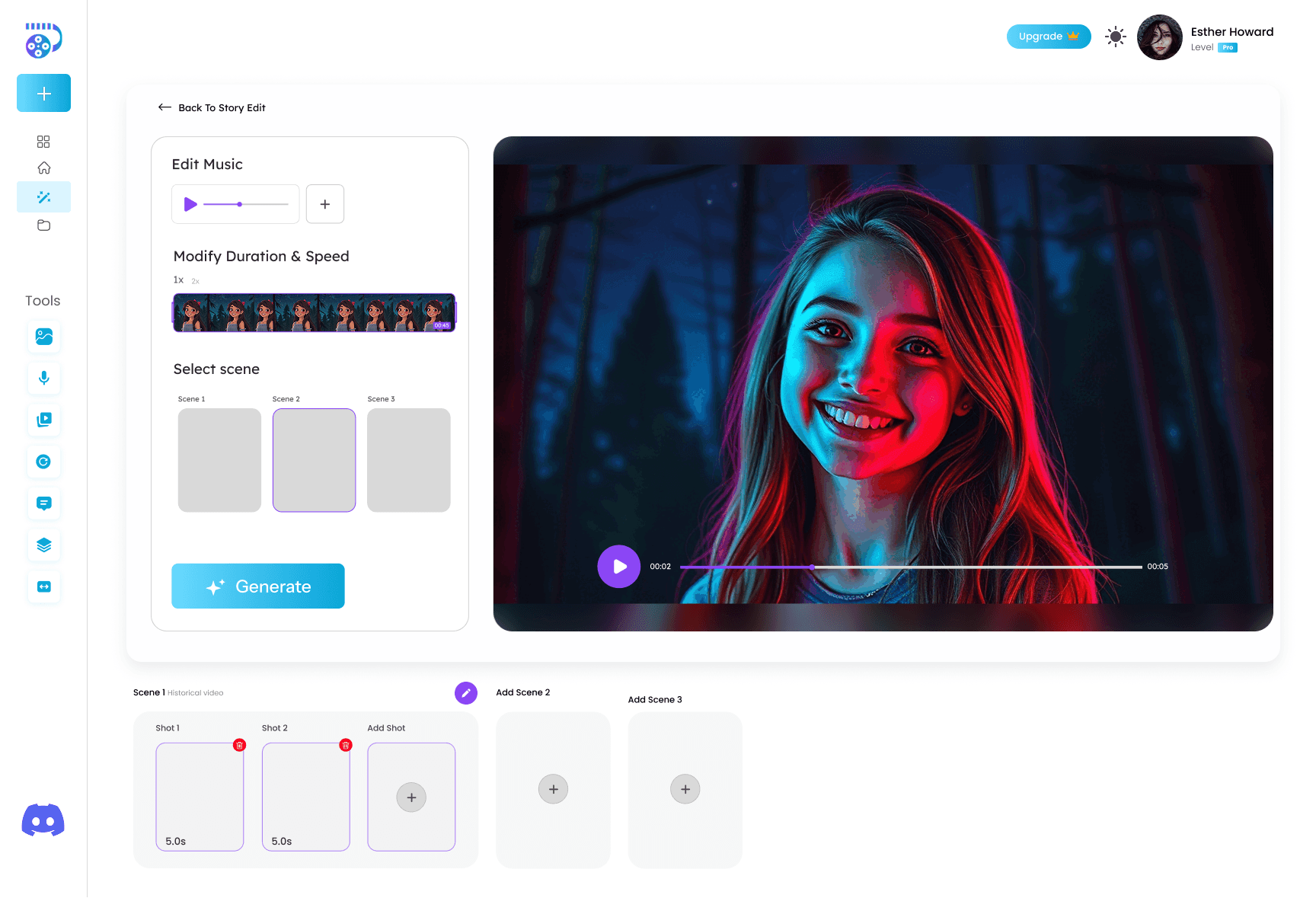Open the chat message tool icon
This screenshot has width=1316, height=898.
click(44, 503)
